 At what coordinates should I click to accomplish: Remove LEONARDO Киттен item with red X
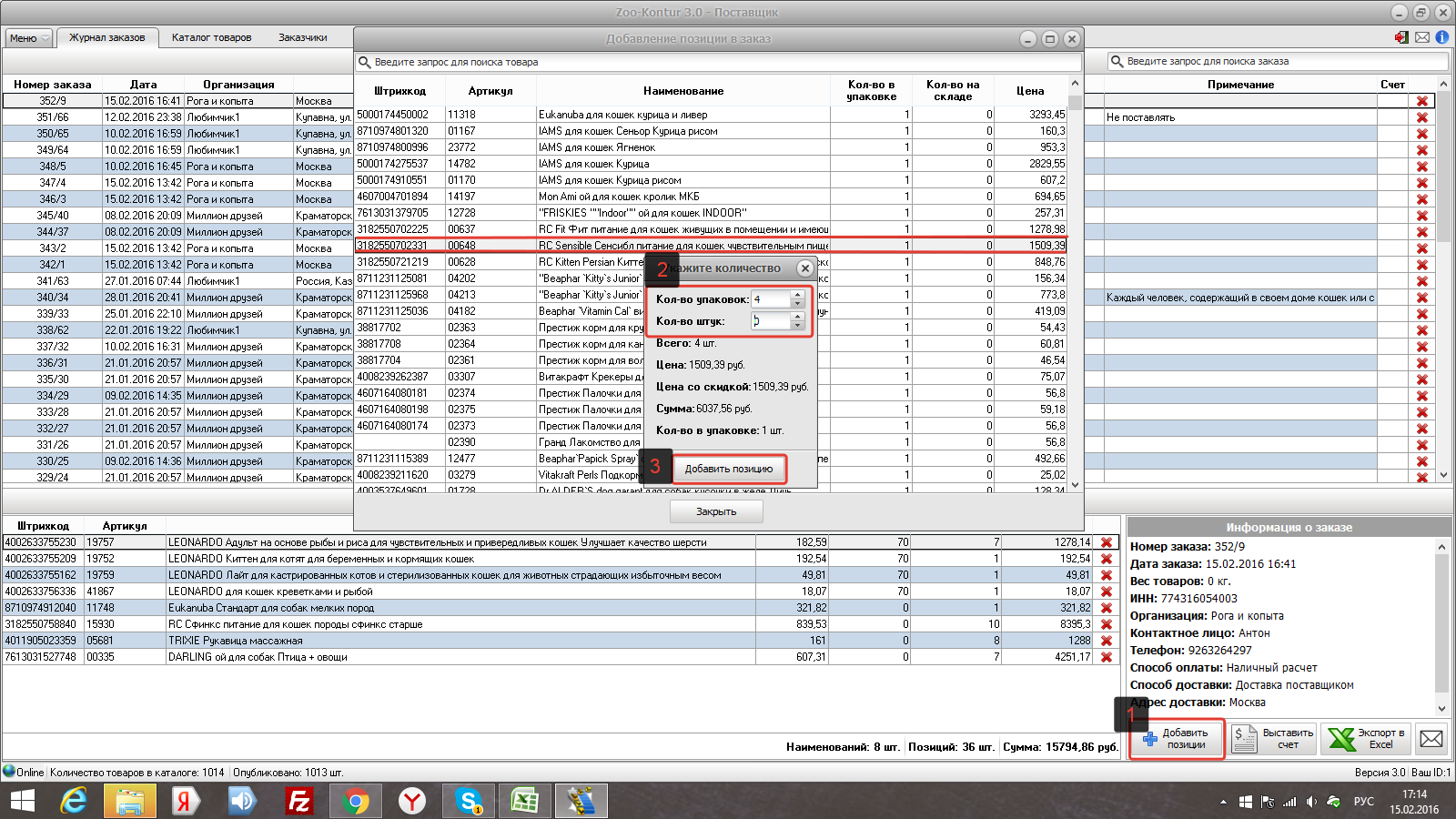pos(1107,559)
